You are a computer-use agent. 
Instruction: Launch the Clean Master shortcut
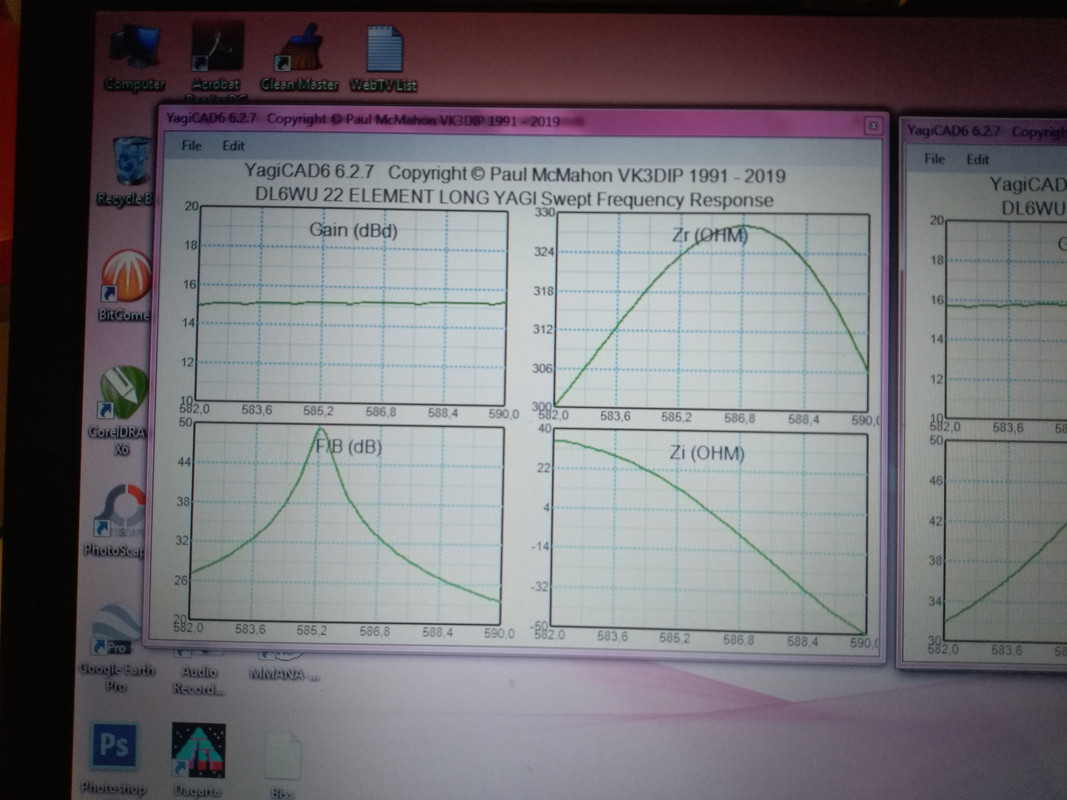pos(299,58)
